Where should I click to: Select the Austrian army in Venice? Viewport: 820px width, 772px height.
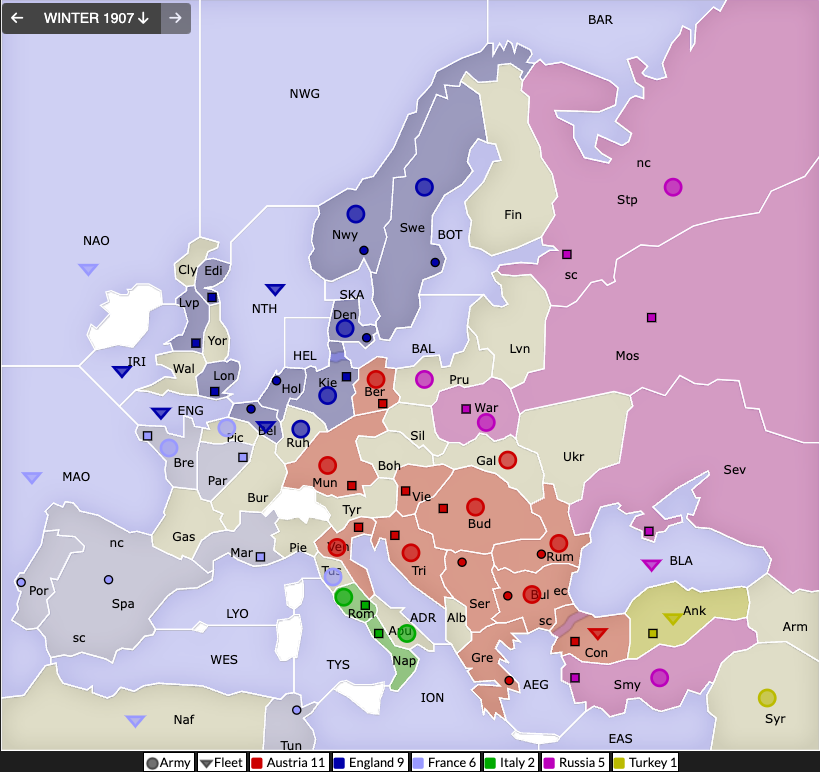click(337, 548)
